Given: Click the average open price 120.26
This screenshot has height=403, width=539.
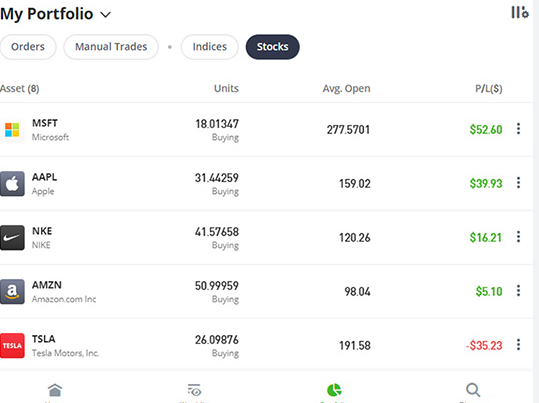Looking at the screenshot, I should (355, 238).
